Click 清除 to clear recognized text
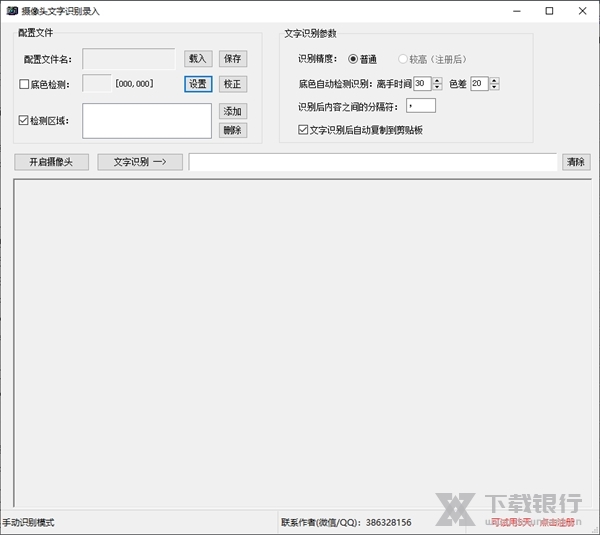 click(576, 162)
